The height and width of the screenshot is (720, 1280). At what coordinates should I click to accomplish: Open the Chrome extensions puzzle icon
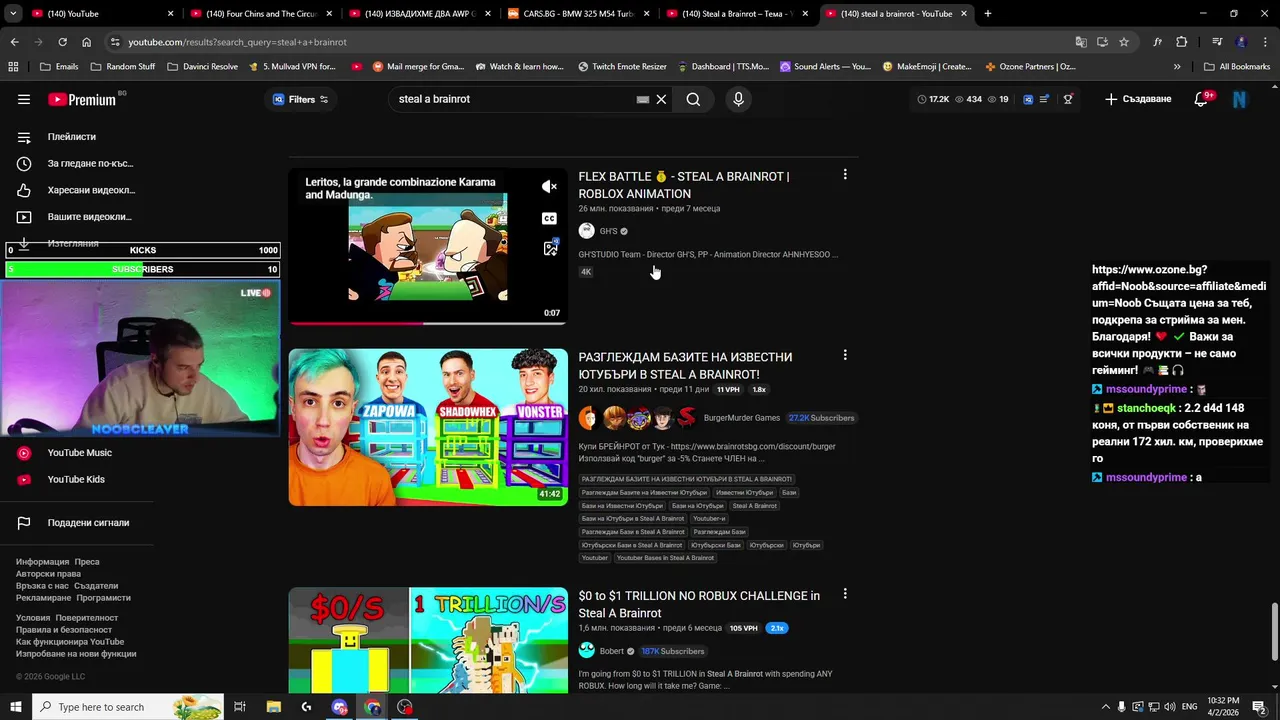pos(1182,42)
